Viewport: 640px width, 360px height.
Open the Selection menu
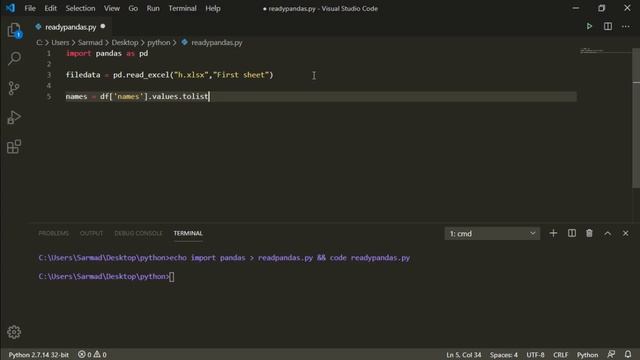80,8
